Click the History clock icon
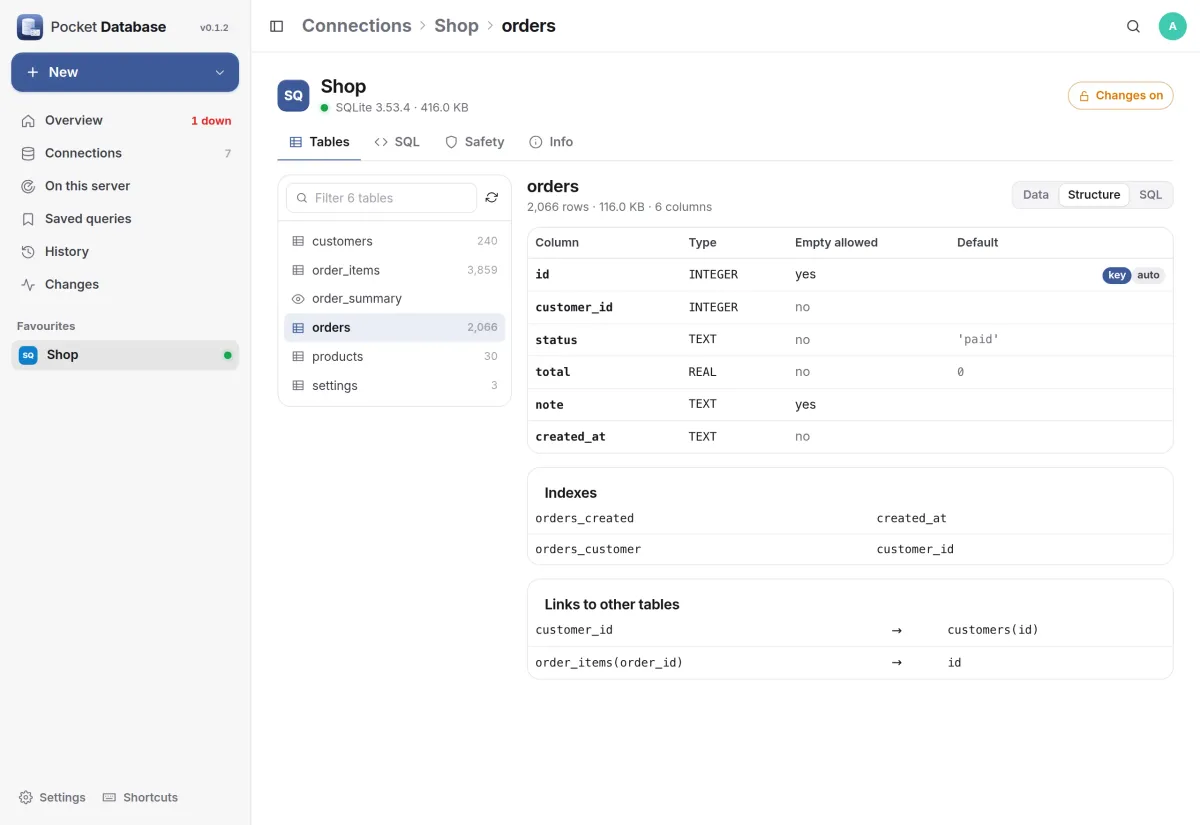 point(28,252)
